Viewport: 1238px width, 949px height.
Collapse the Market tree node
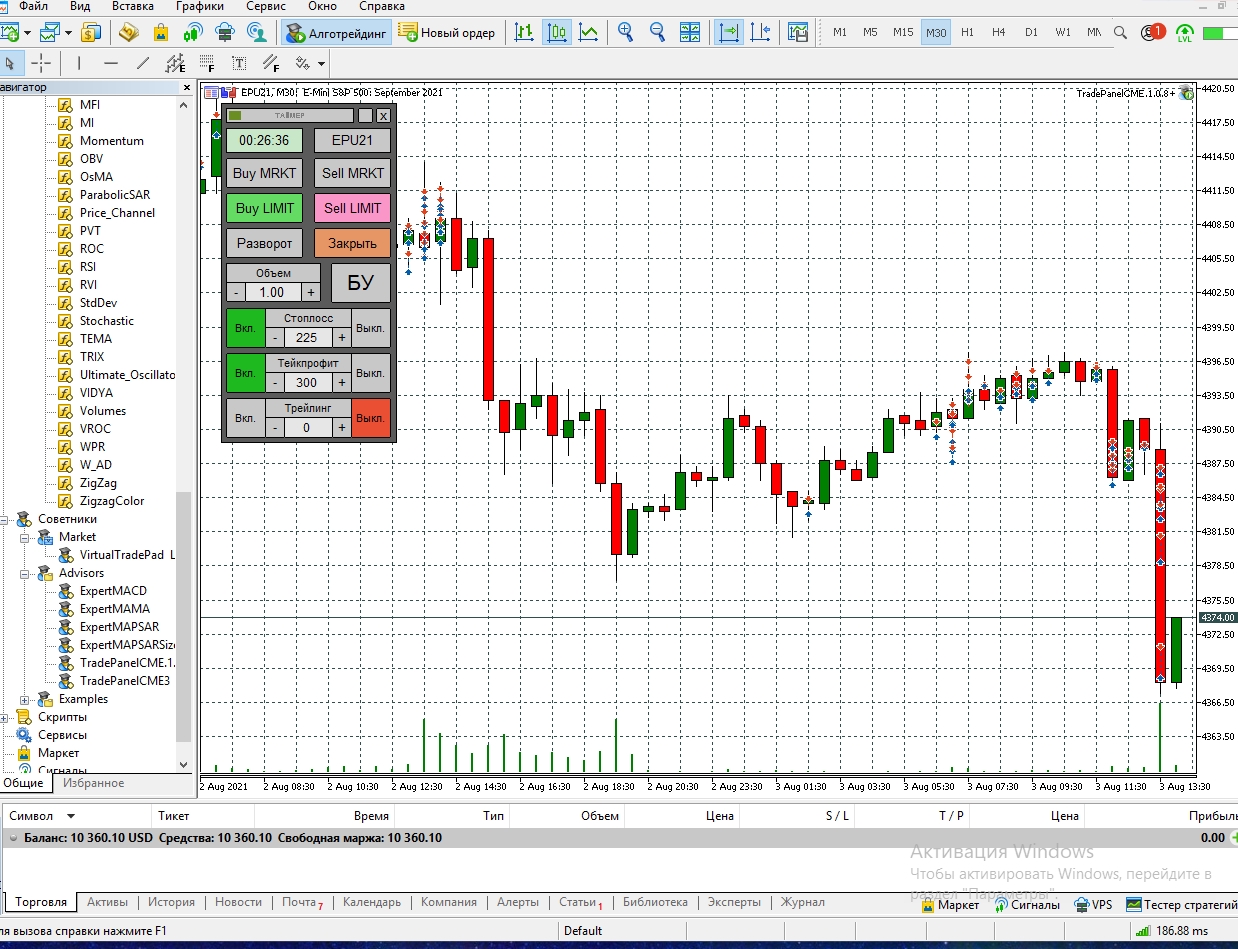[x=24, y=537]
